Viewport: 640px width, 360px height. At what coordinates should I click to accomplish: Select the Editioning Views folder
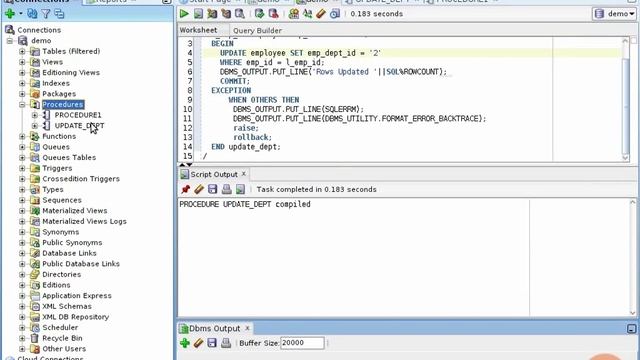(x=71, y=73)
